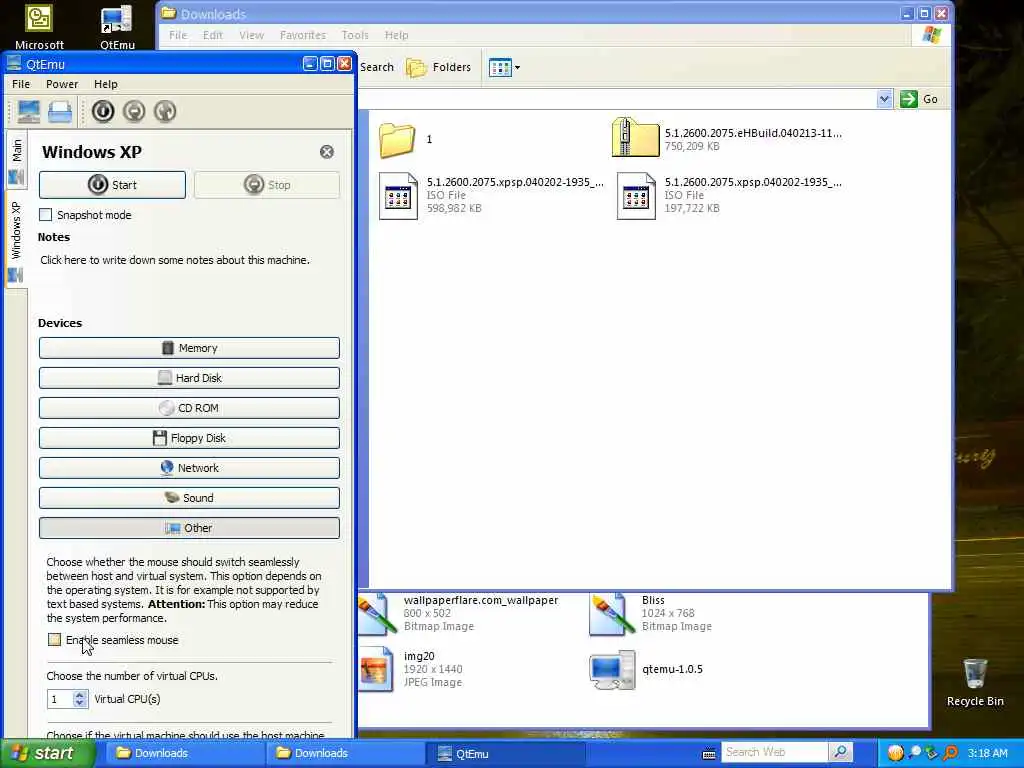Open the QtEmu File menu
Screen dimensions: 1024x768
(21, 84)
